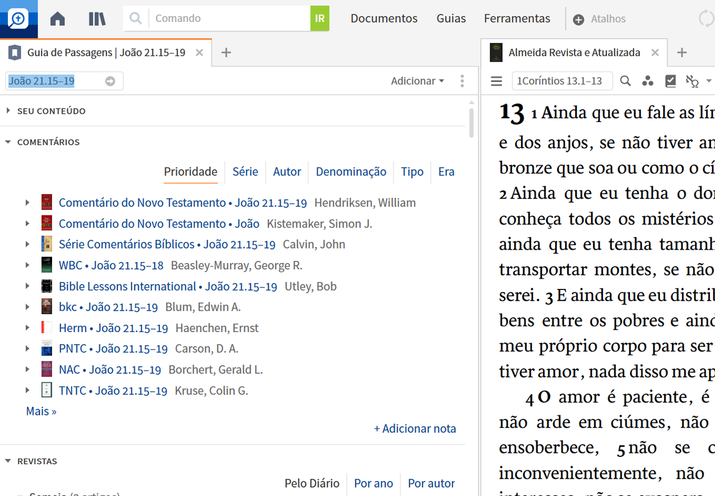Click the PNTC book cover icon

(47, 349)
